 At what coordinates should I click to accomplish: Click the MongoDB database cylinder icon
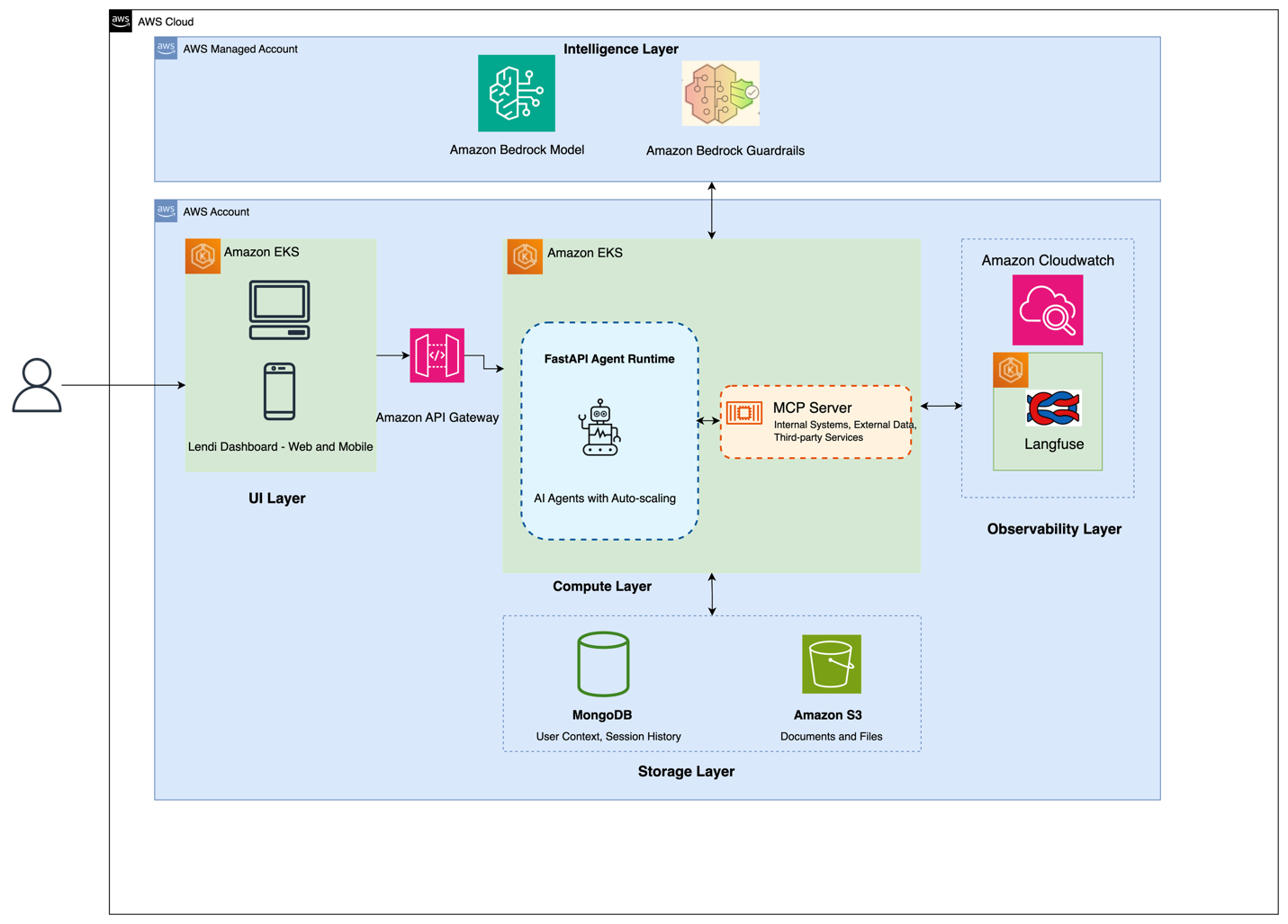602,663
